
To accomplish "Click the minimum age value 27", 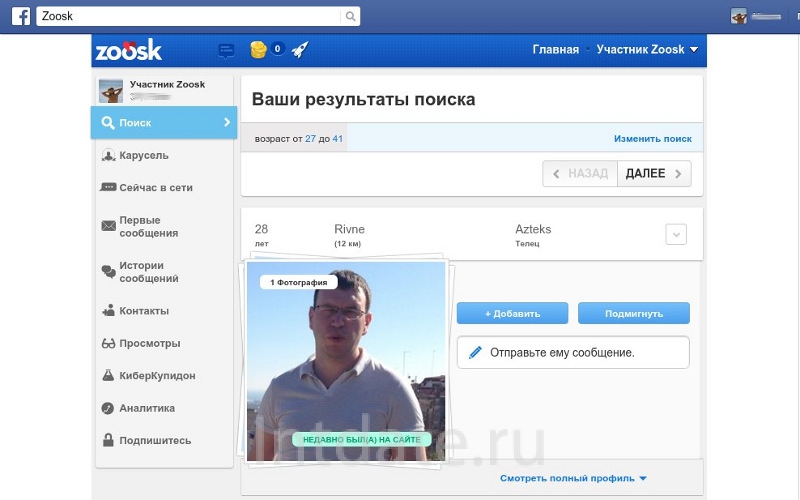I will coord(310,139).
